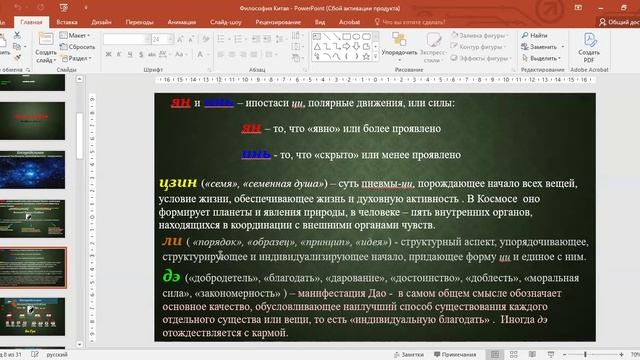
Task: Click the zoom slider handle
Action: coord(585,355)
